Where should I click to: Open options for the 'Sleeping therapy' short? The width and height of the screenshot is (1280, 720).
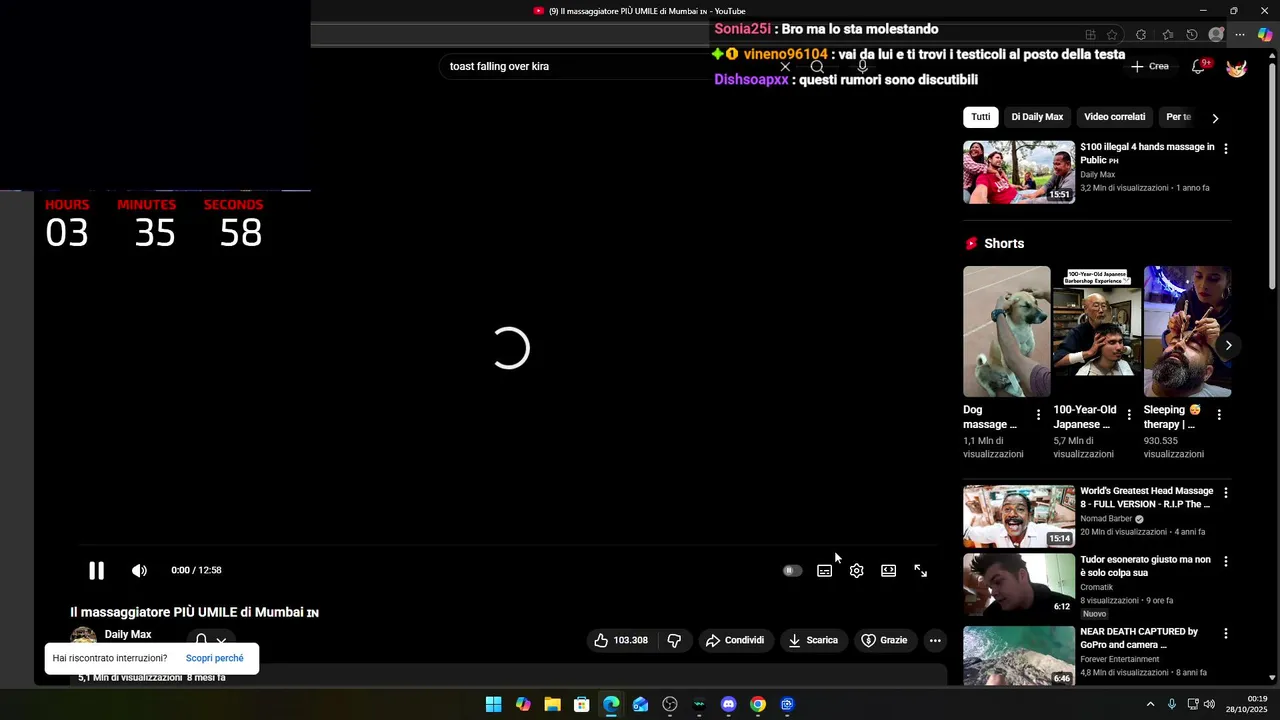click(x=1219, y=414)
